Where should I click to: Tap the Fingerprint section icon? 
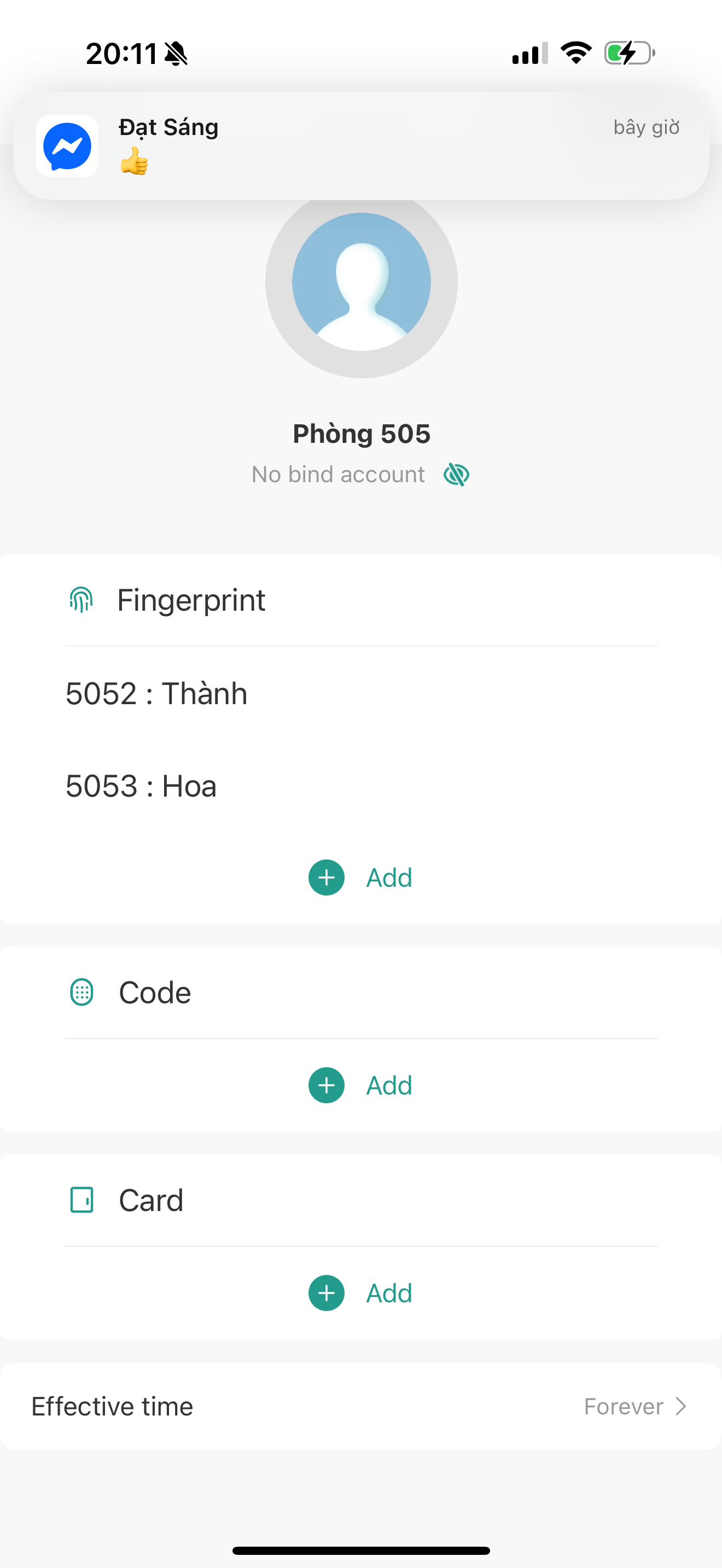pyautogui.click(x=81, y=600)
